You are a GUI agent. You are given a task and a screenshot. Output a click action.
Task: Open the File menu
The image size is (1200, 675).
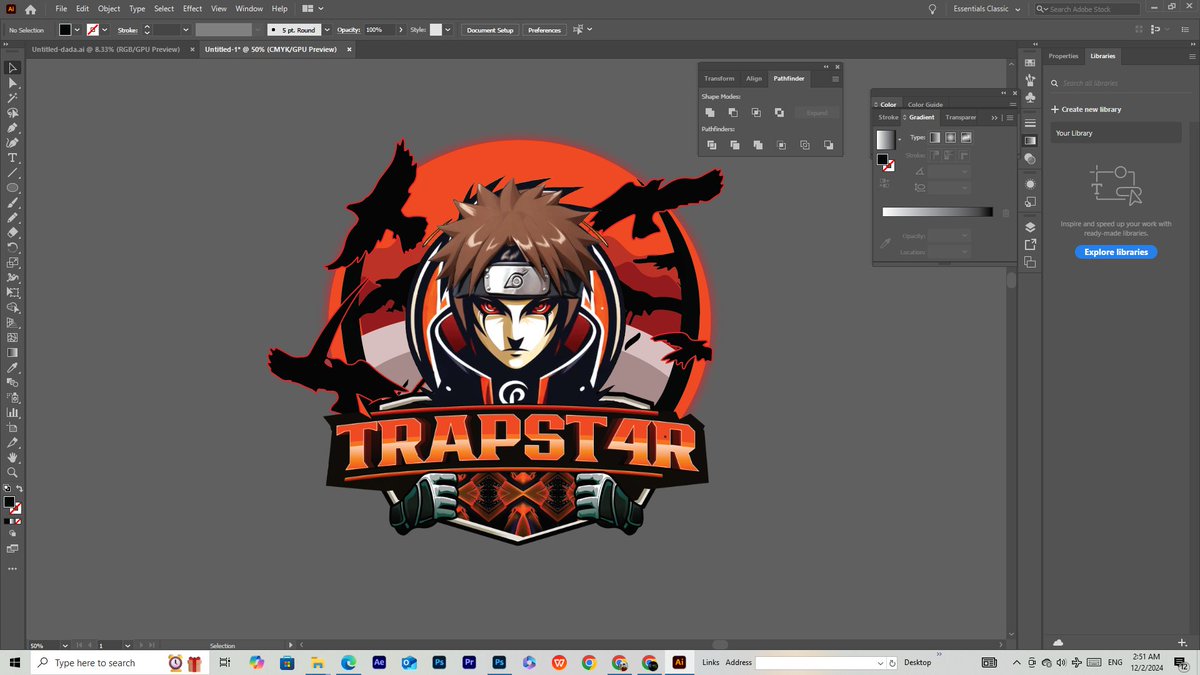point(61,9)
